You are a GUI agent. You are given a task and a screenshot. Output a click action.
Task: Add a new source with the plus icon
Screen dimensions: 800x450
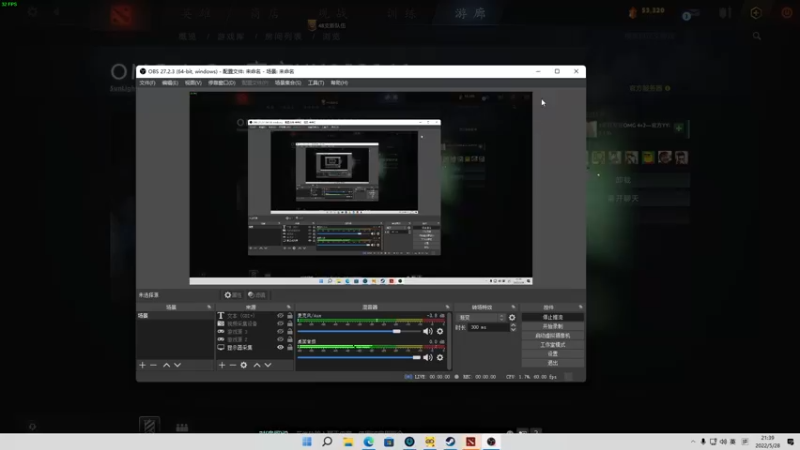coord(222,365)
